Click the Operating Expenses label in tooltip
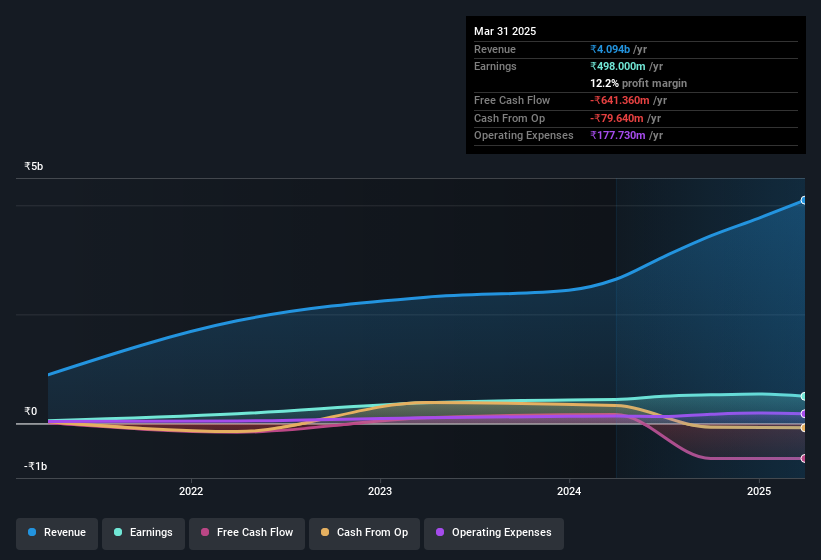The width and height of the screenshot is (821, 560). pos(524,135)
